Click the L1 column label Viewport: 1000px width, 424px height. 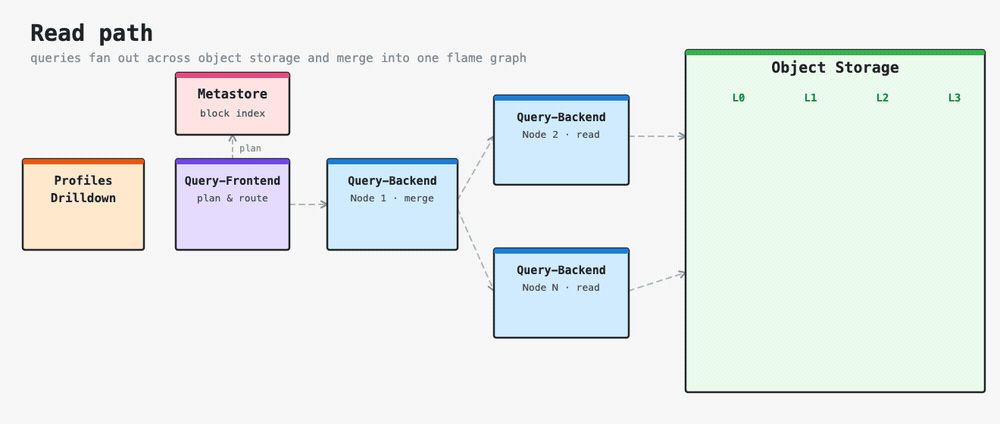811,98
